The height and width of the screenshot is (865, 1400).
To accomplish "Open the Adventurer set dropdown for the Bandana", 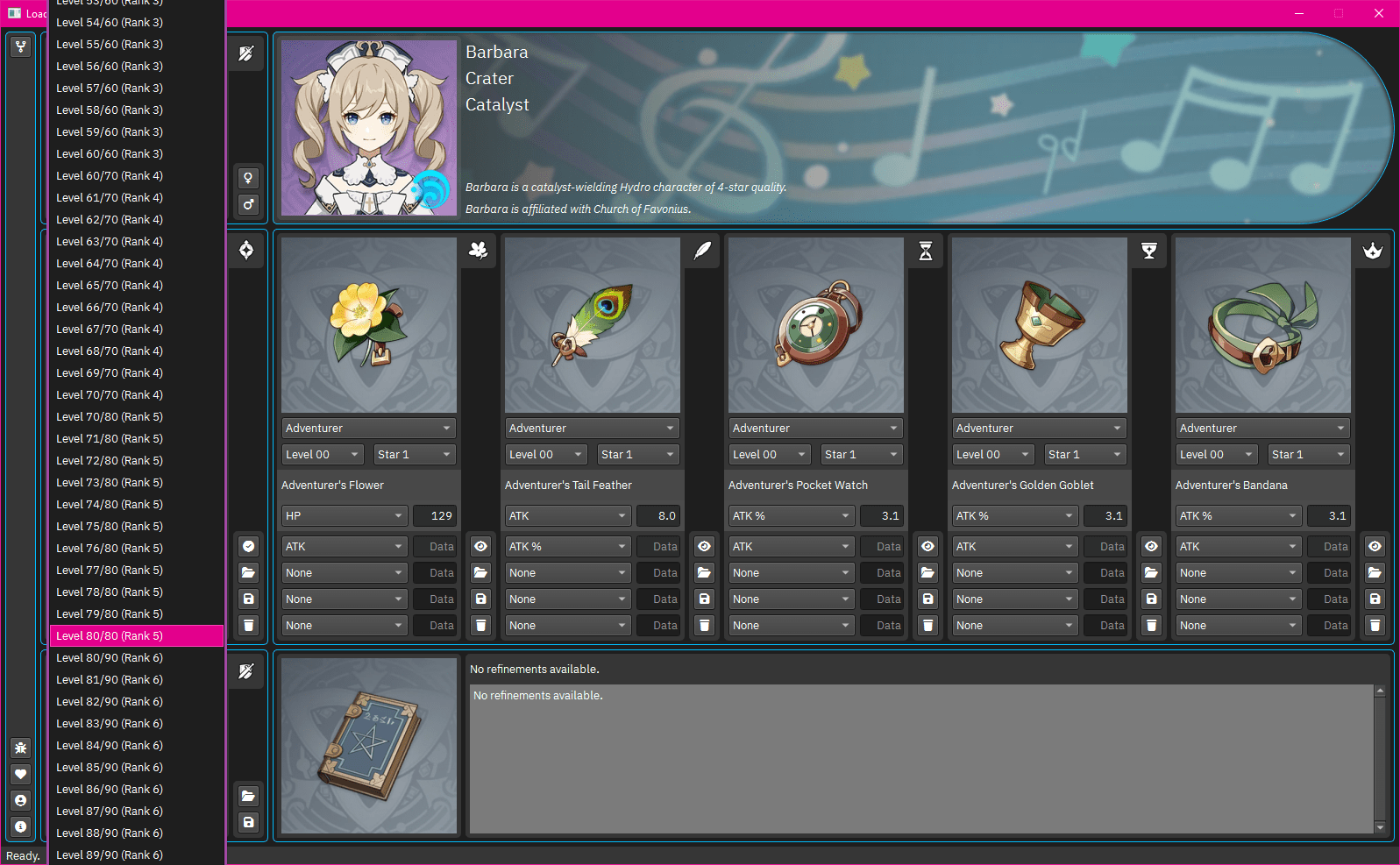I will (1263, 428).
